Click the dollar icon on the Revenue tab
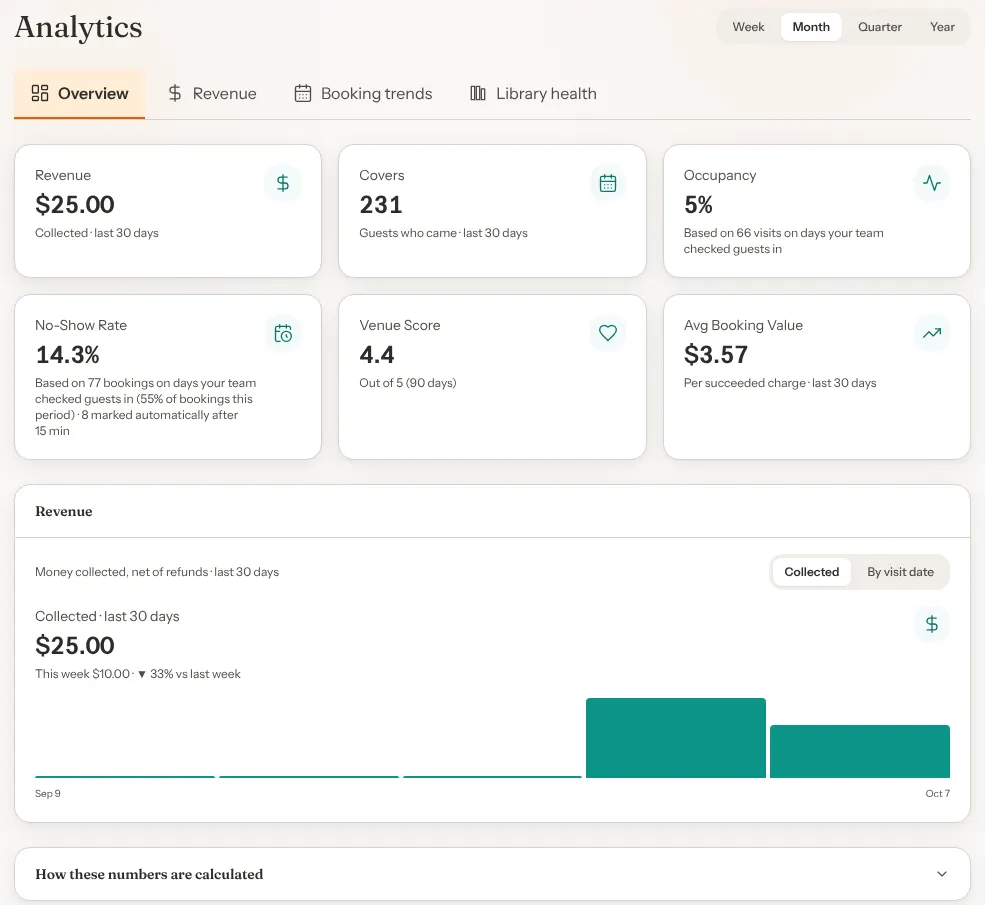 [x=175, y=93]
